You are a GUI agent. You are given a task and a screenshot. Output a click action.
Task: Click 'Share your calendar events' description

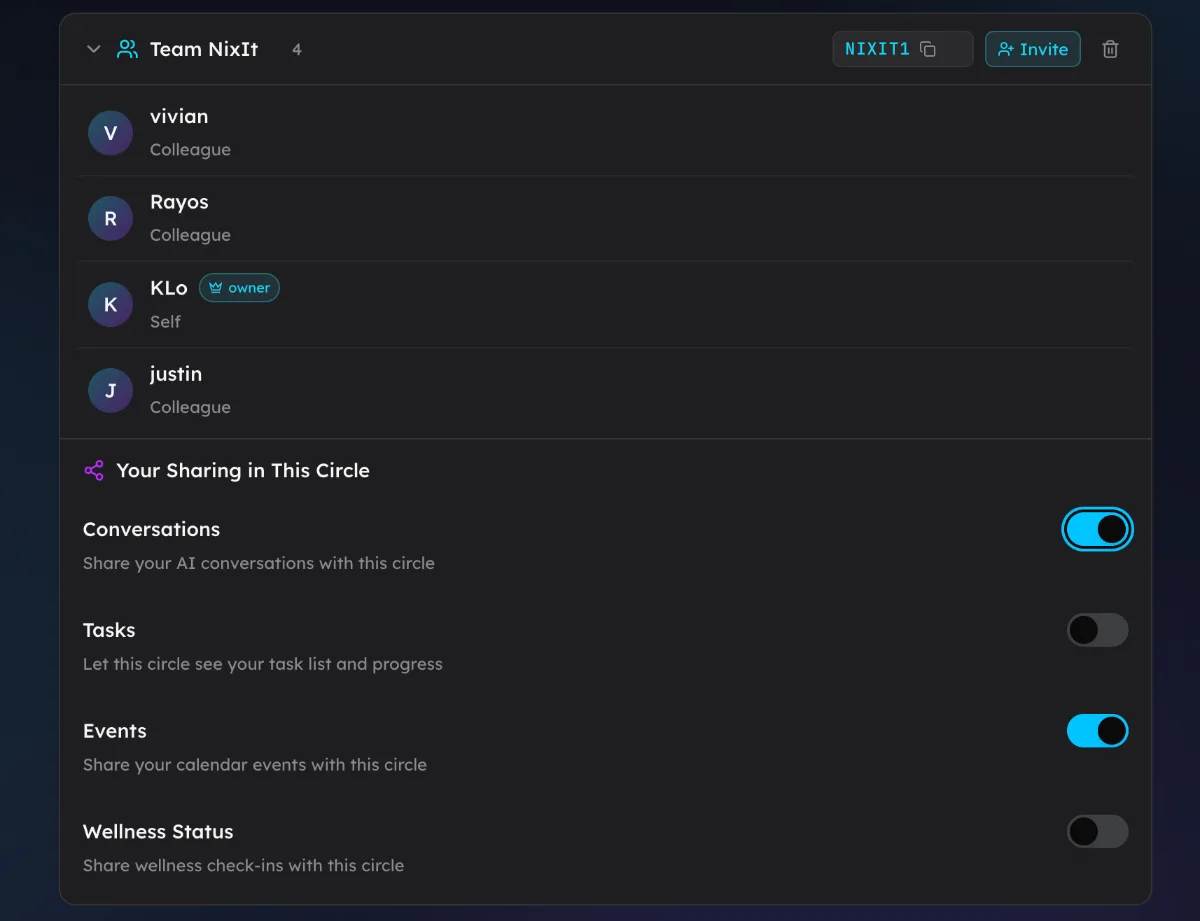(255, 765)
